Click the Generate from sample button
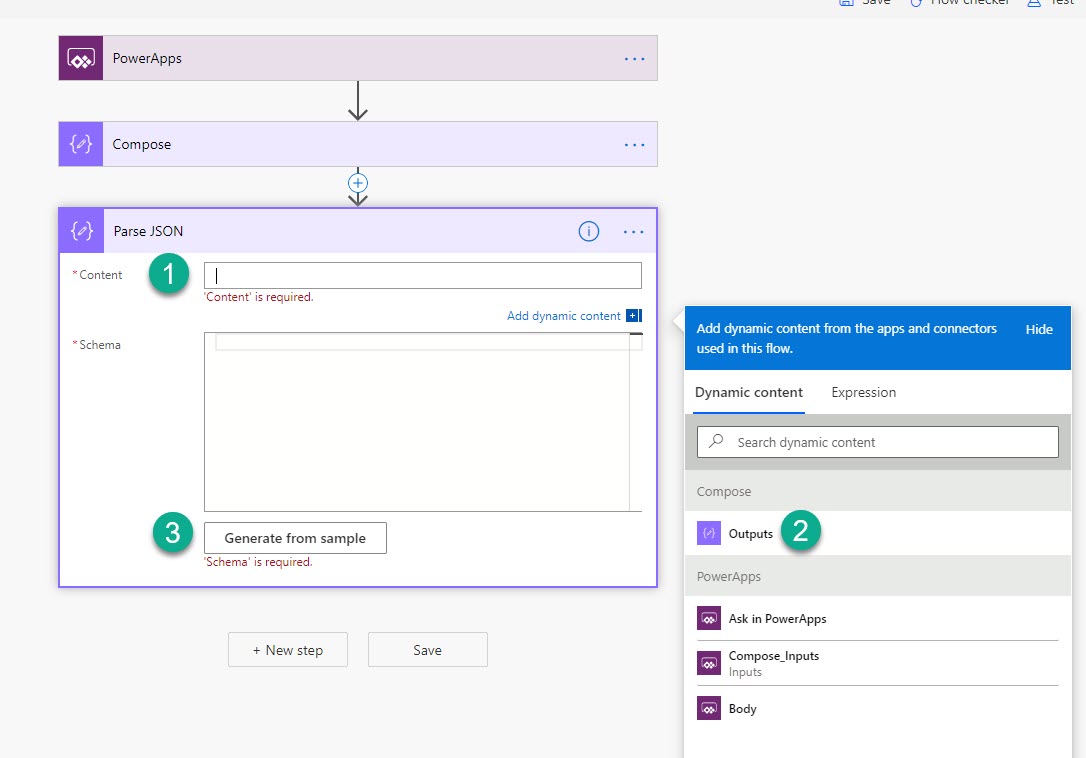 [x=295, y=538]
